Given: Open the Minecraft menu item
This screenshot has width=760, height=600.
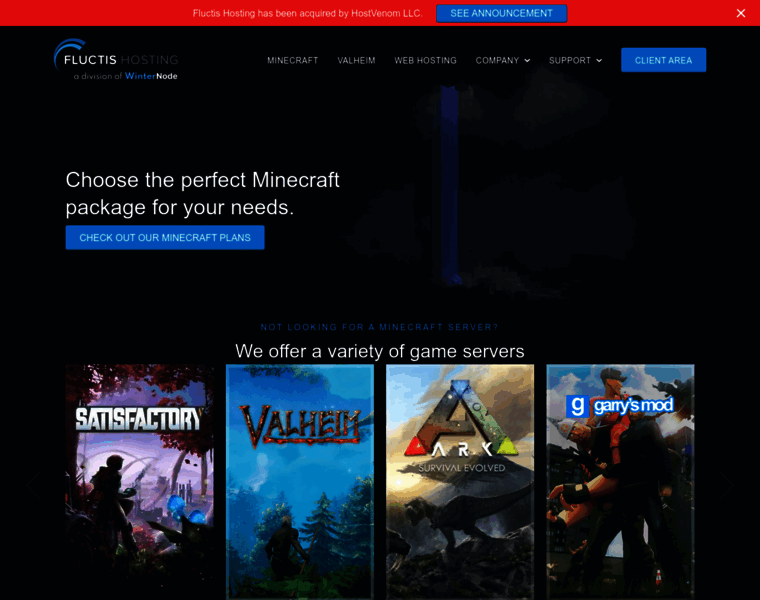Looking at the screenshot, I should [292, 60].
